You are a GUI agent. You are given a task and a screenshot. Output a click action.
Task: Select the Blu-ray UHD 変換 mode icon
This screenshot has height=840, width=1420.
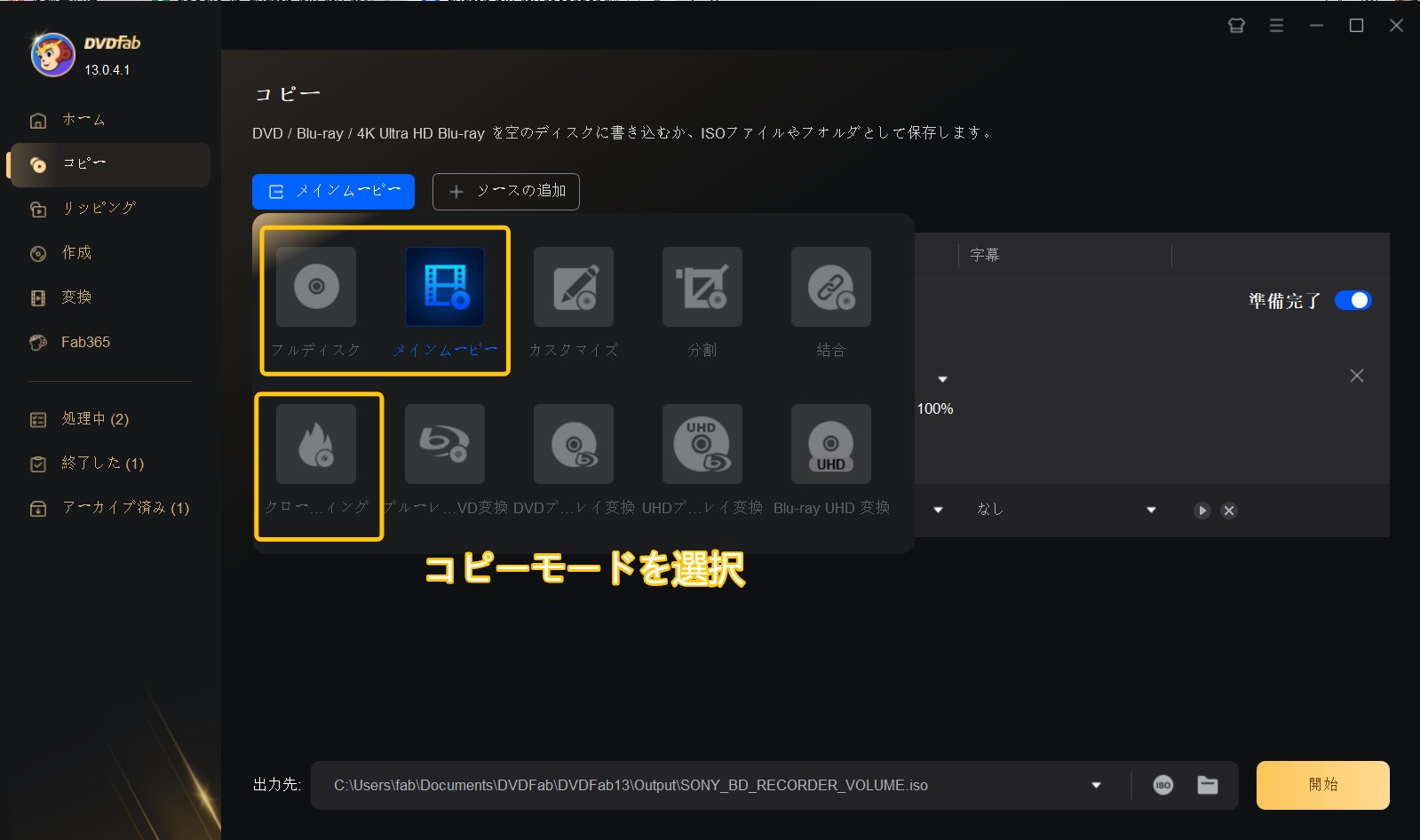831,444
